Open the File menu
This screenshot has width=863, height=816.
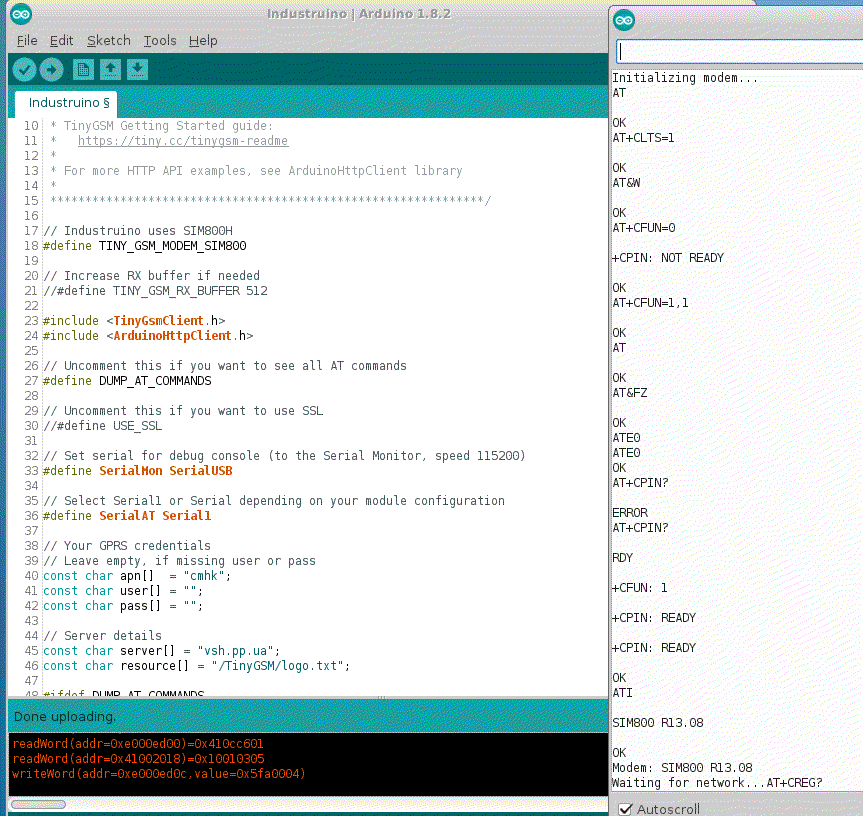click(x=27, y=41)
